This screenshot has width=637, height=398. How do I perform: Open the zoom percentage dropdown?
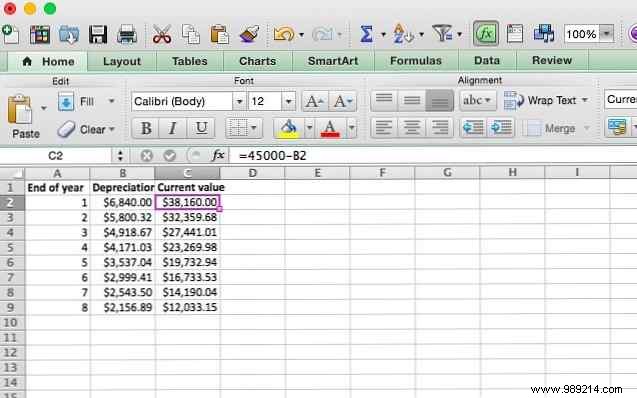coord(607,34)
